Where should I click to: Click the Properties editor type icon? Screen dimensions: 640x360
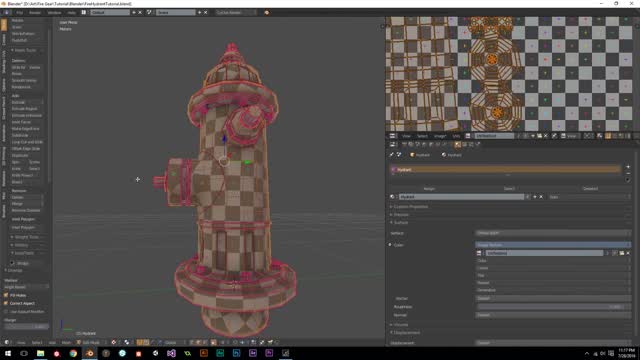(x=392, y=144)
